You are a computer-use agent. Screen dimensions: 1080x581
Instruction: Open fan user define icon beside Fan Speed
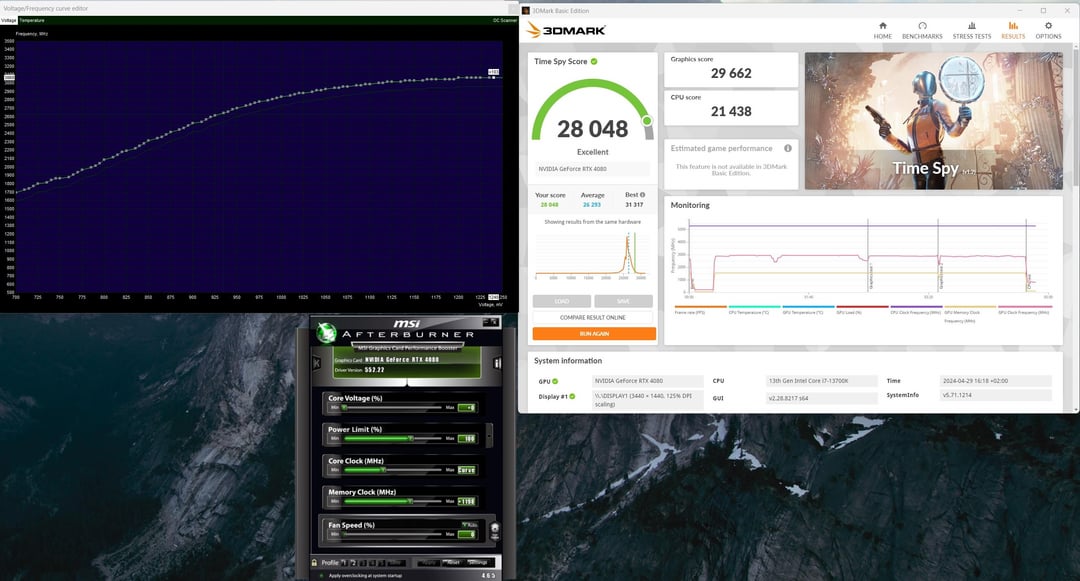[495, 530]
